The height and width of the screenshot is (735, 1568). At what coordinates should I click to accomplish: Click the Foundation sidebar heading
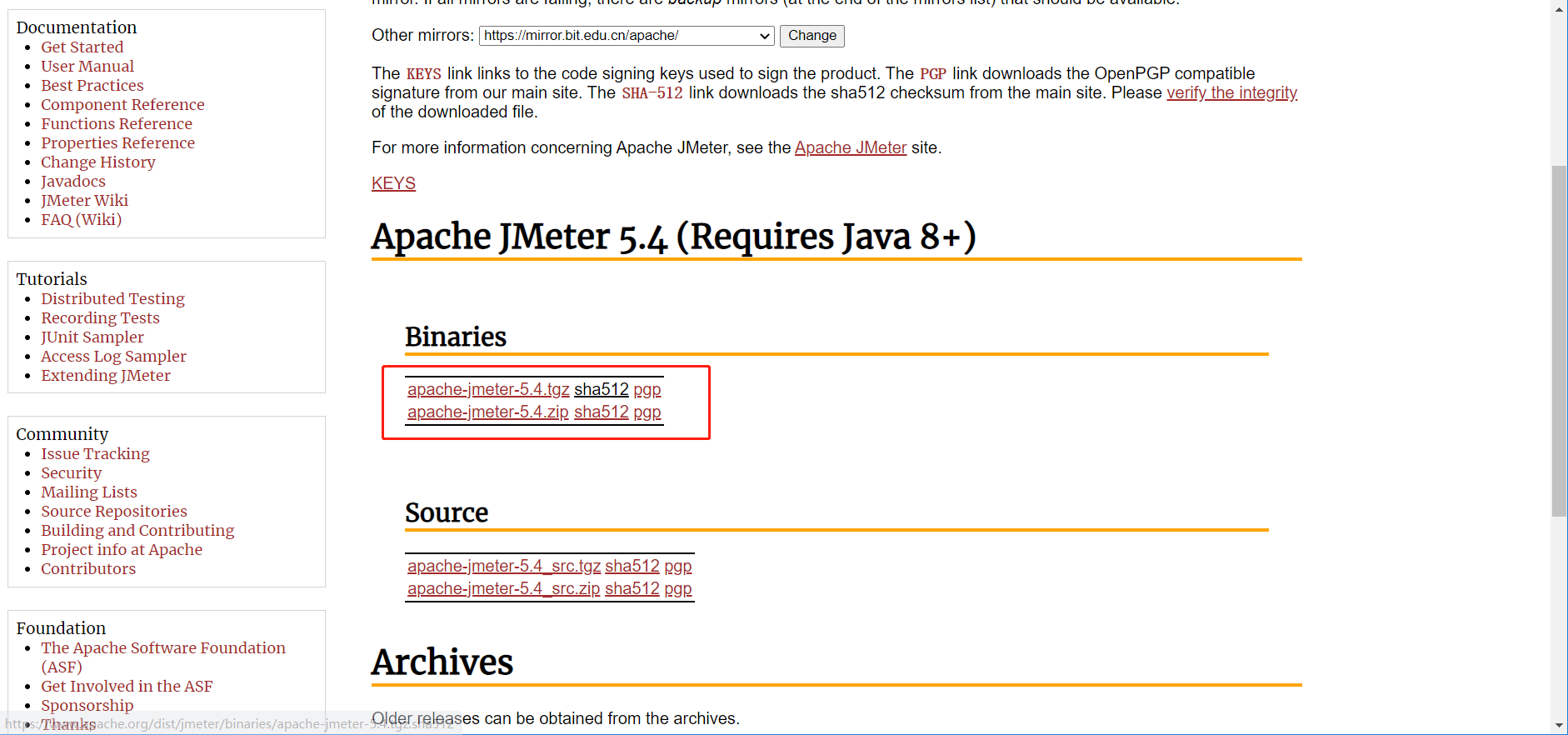coord(61,628)
